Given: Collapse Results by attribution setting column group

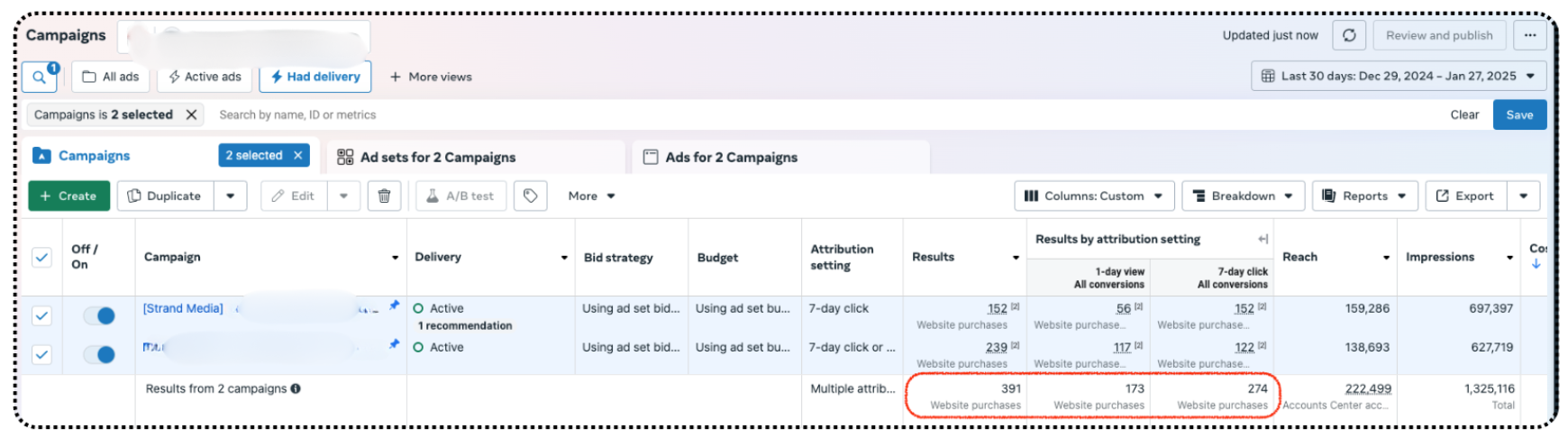Looking at the screenshot, I should 1263,239.
